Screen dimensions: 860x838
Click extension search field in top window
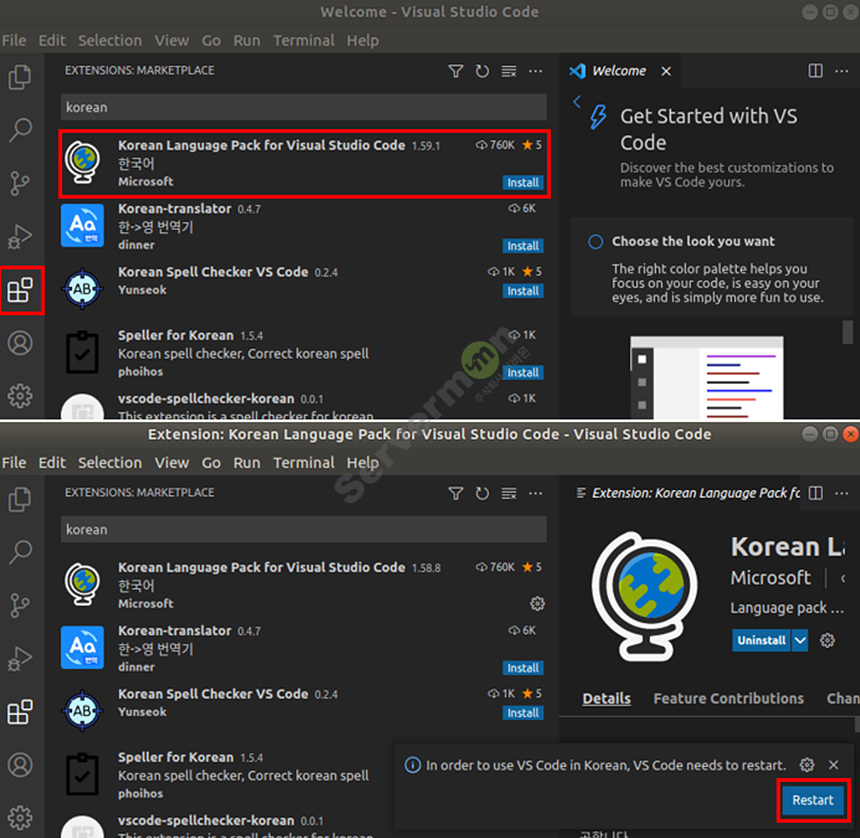pyautogui.click(x=303, y=107)
